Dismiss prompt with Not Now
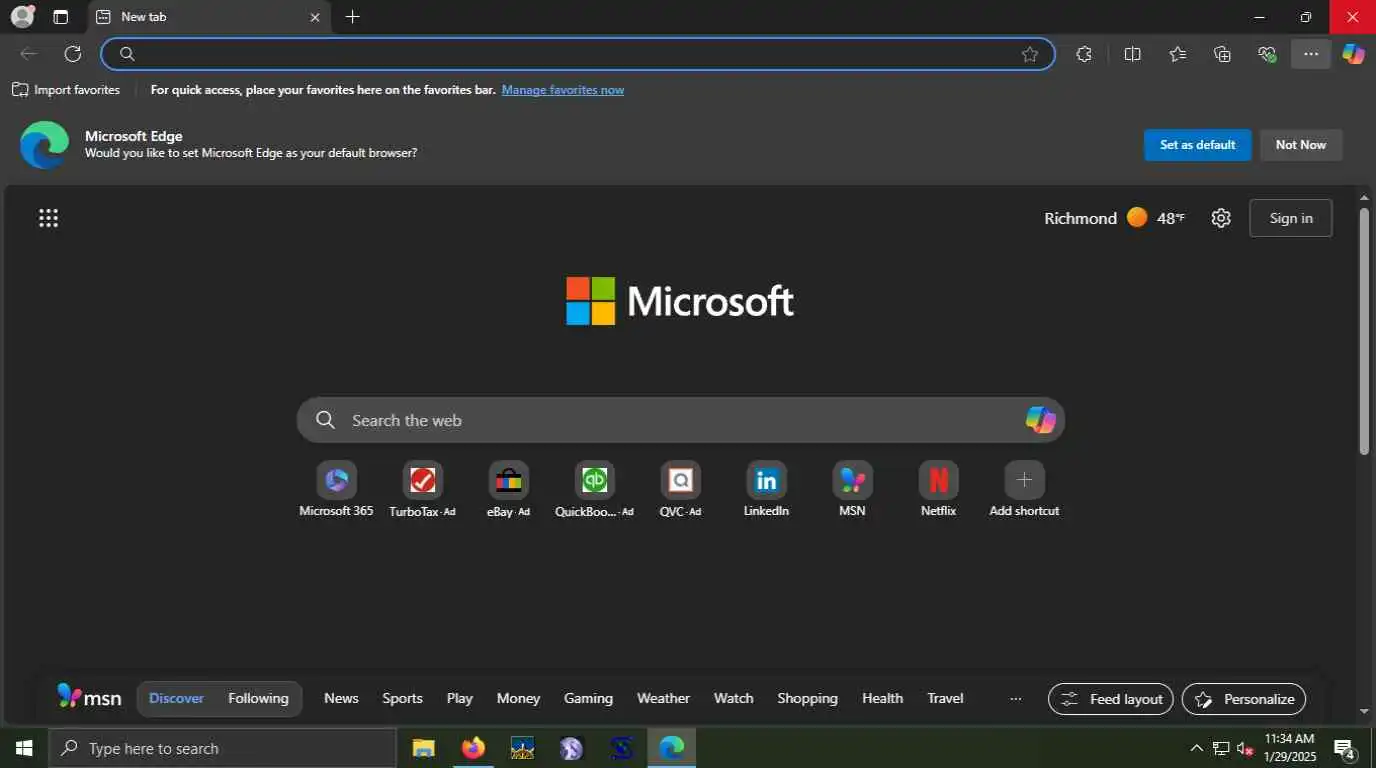 [1300, 145]
